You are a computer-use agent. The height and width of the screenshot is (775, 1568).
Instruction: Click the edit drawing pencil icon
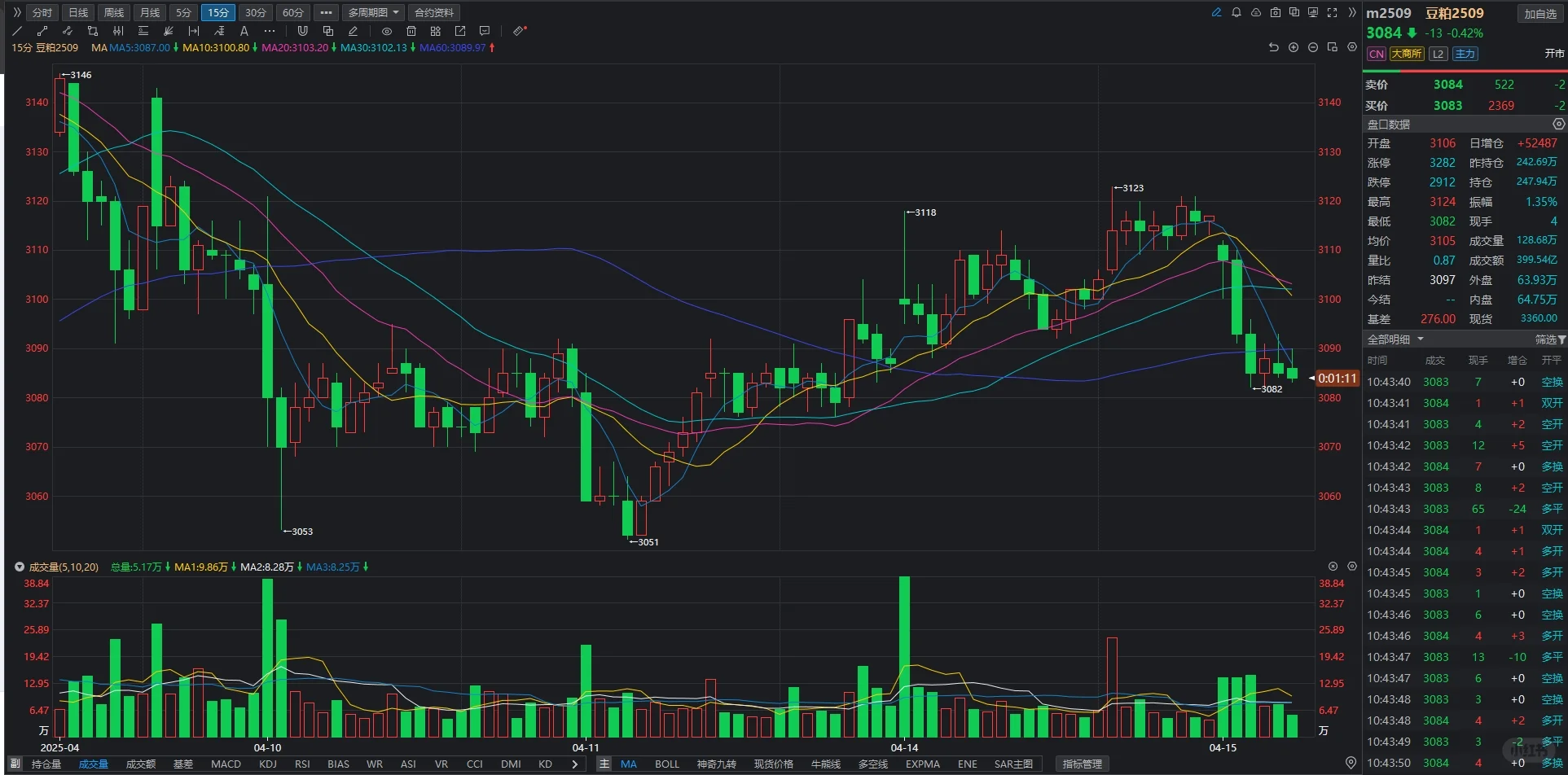[353, 31]
